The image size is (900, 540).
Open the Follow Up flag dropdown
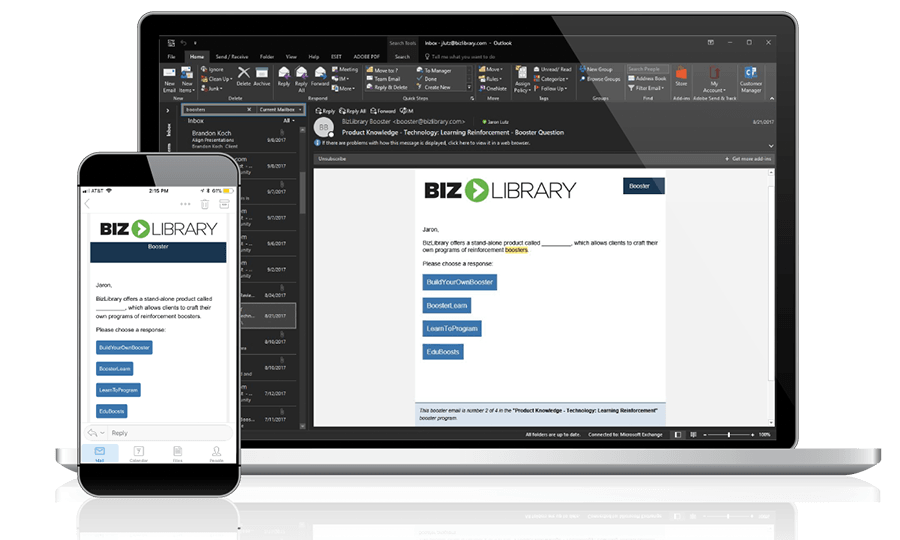point(551,89)
